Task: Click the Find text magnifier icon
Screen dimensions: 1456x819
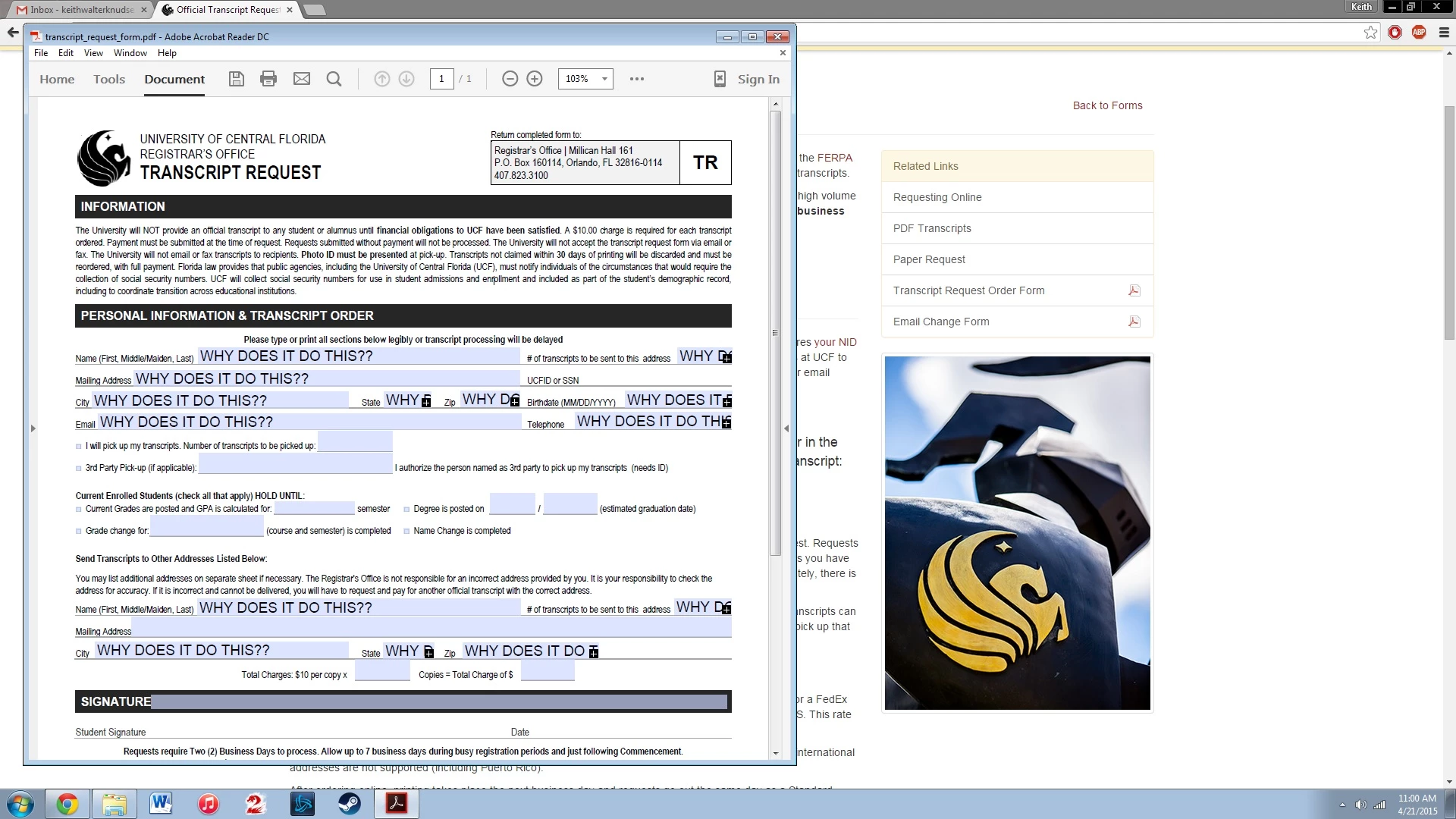Action: 334,79
